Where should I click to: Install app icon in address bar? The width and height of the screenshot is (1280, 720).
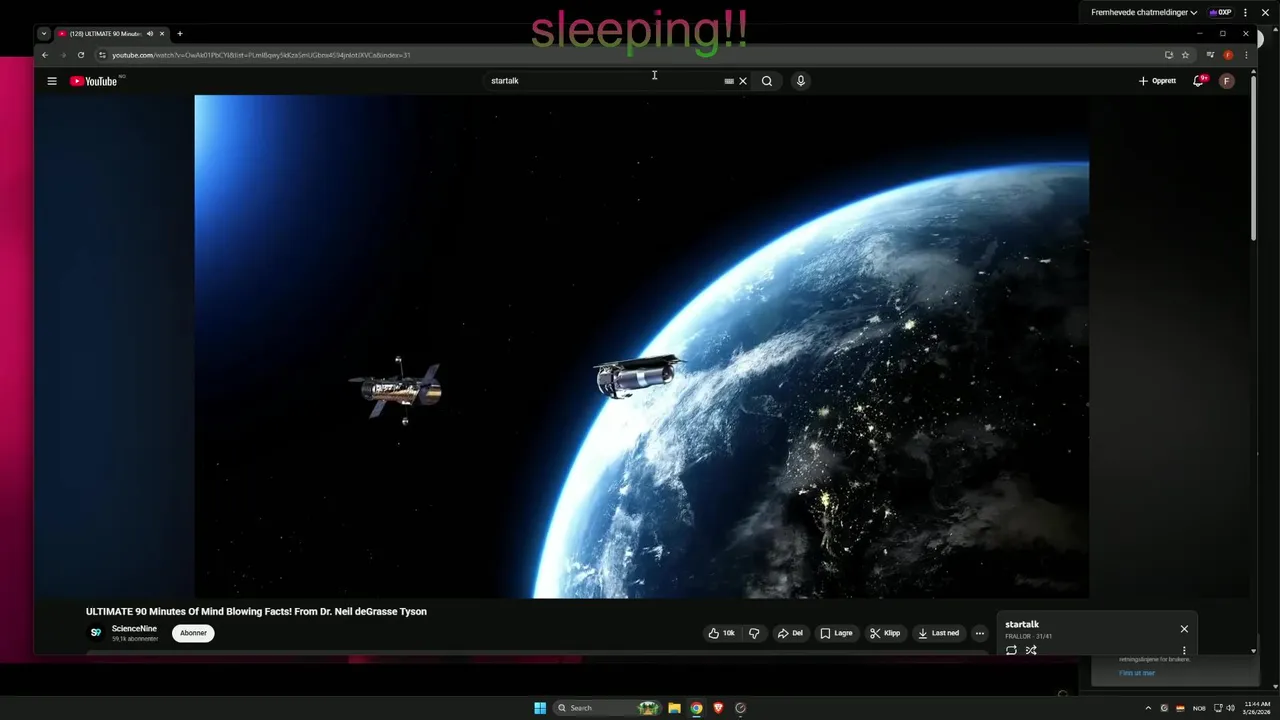(x=1168, y=55)
